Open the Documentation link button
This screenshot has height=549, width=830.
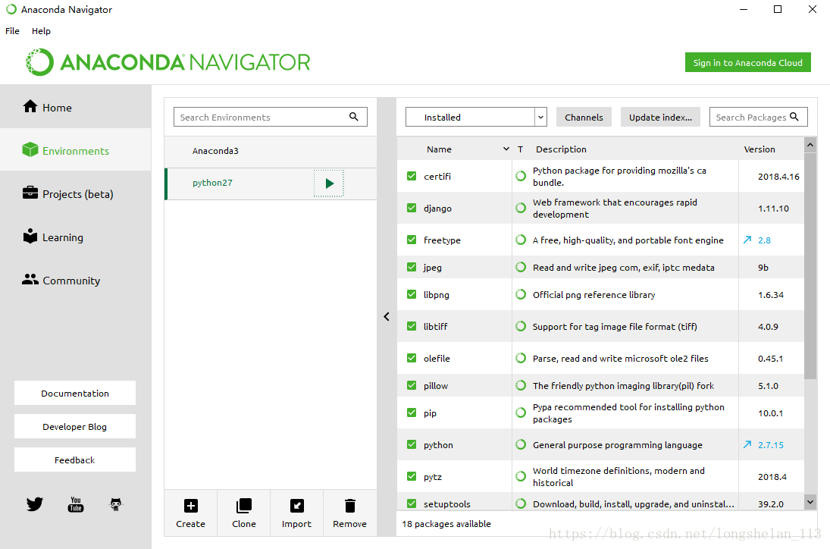tap(75, 393)
